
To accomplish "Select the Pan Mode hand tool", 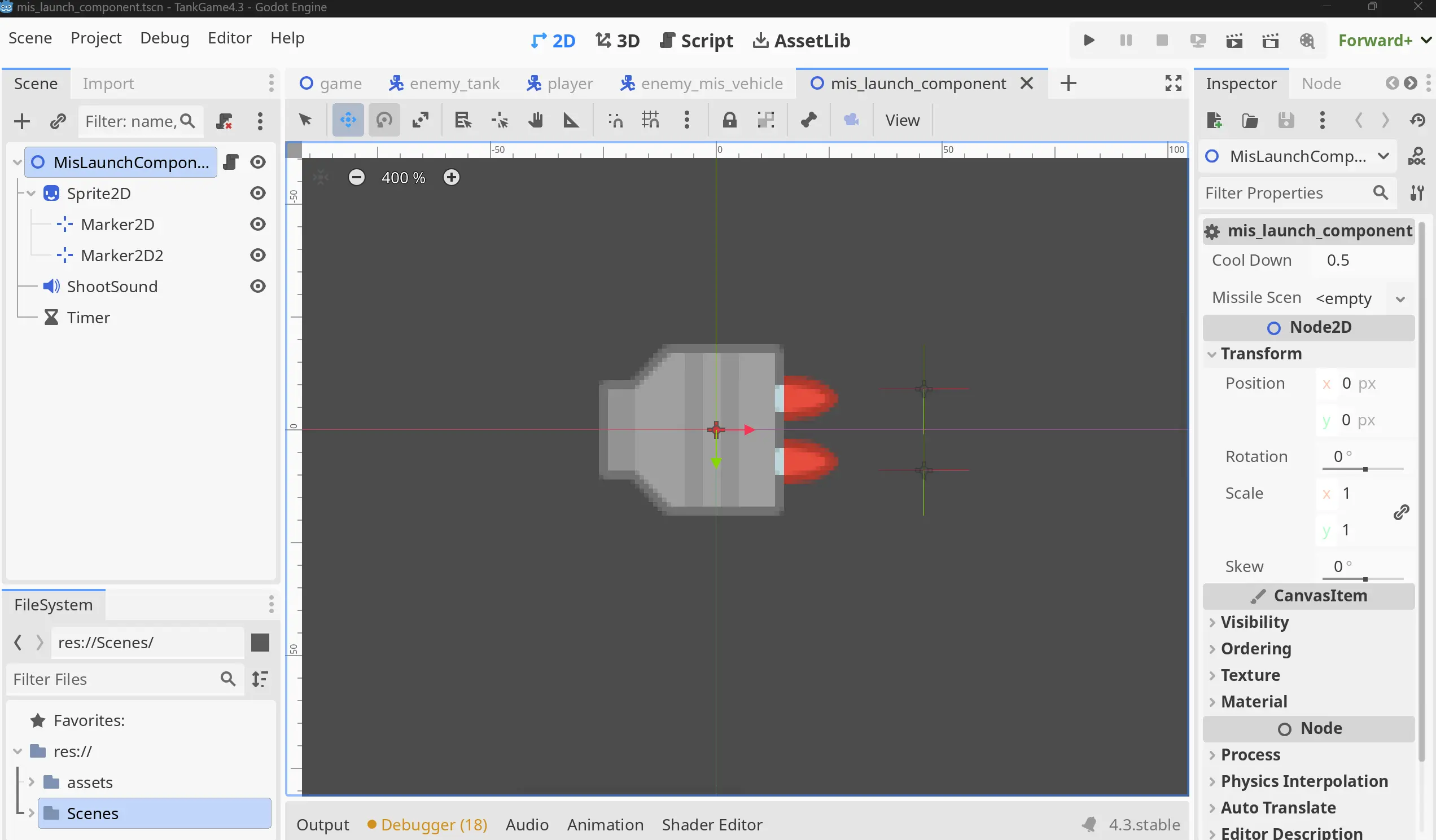I will [x=536, y=120].
